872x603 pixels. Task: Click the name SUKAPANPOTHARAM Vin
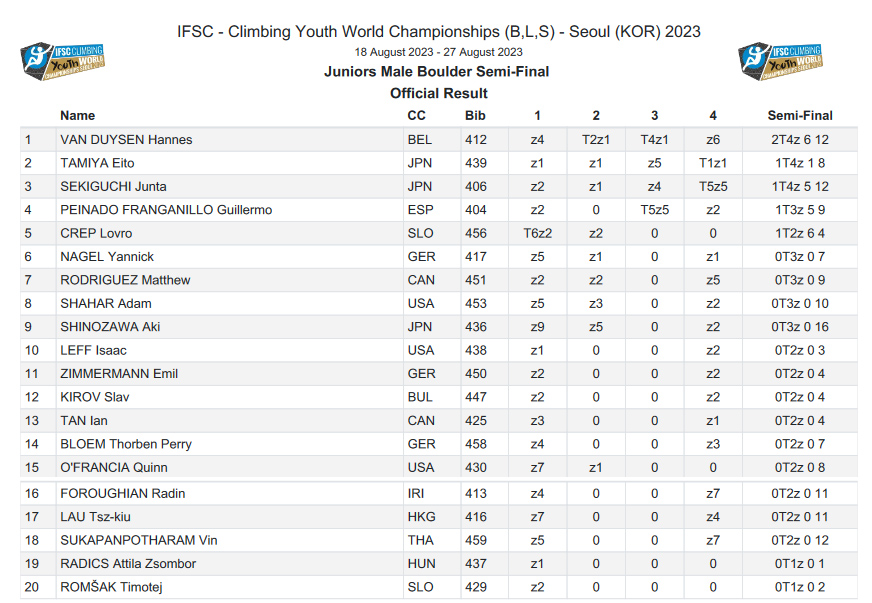[x=139, y=541]
